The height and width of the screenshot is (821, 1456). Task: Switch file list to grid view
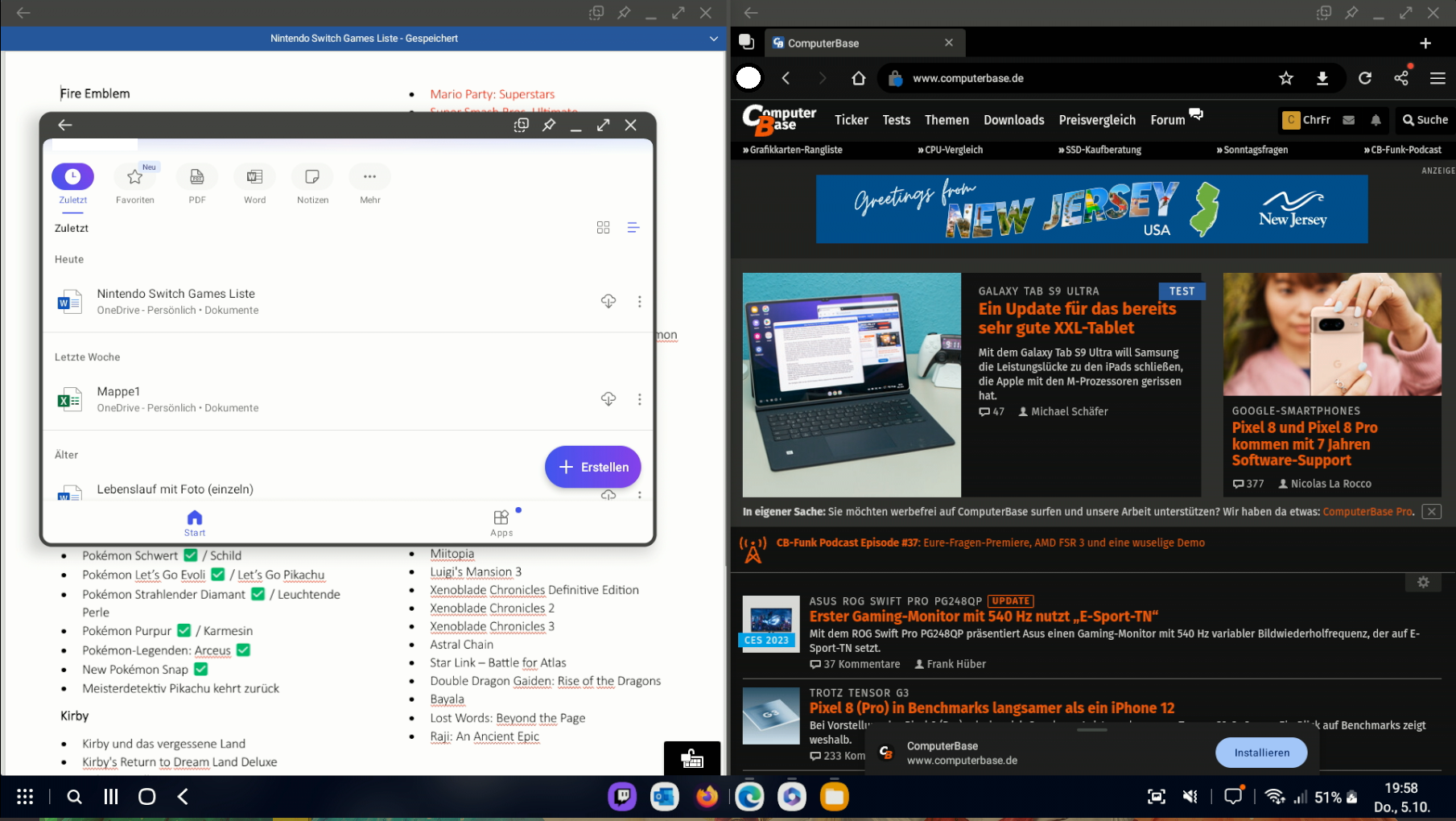(x=603, y=228)
